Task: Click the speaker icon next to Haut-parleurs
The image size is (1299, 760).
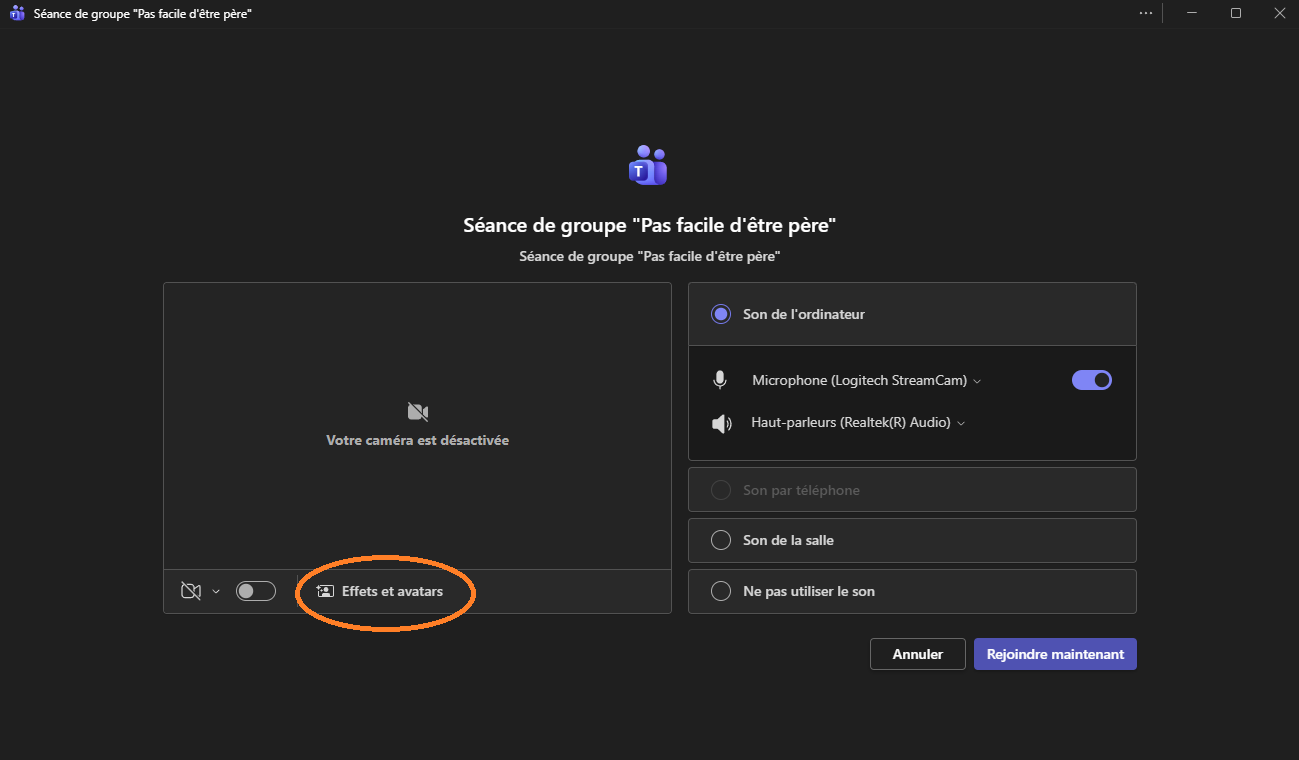Action: 721,422
